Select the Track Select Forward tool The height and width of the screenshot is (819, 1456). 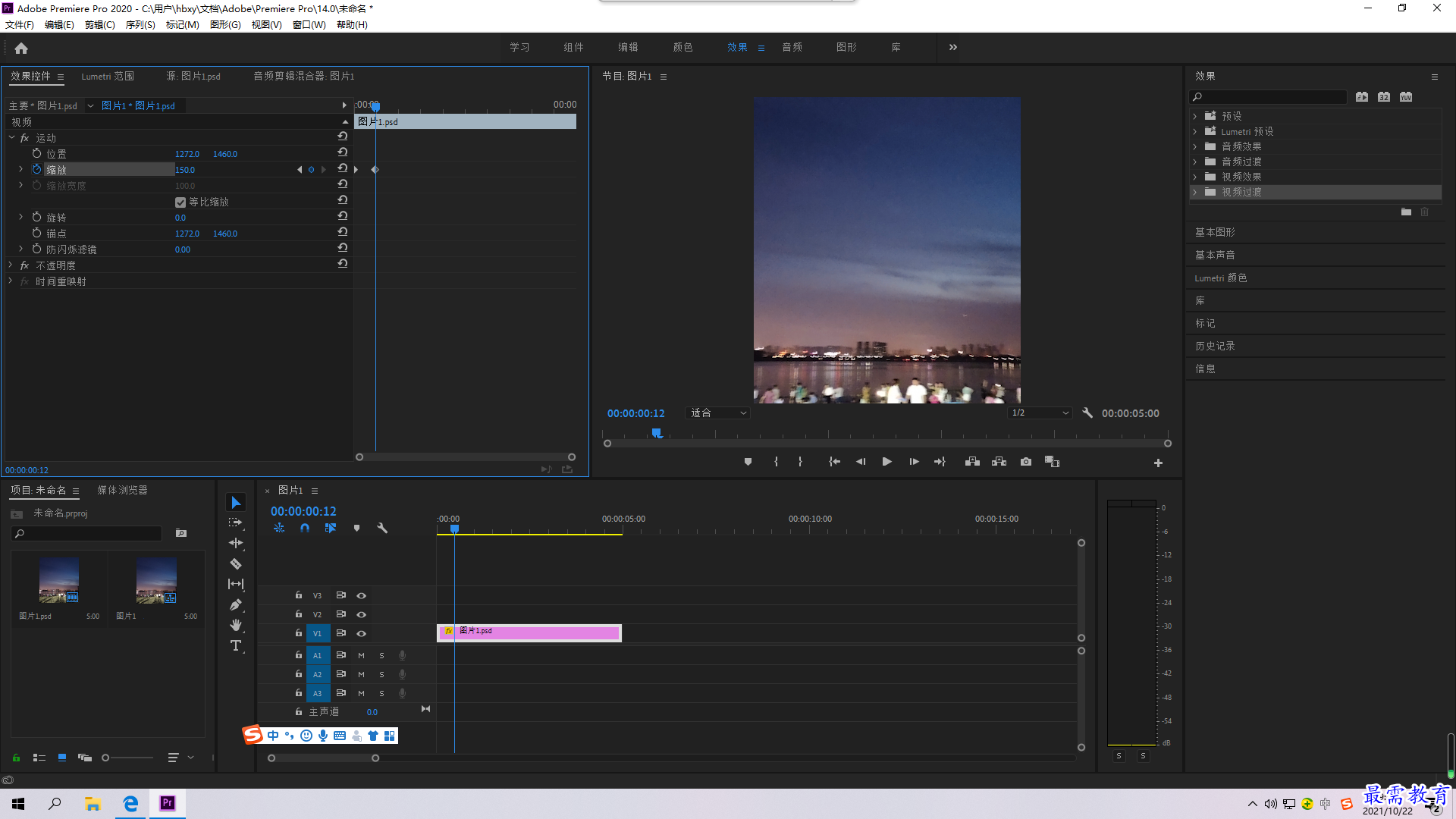[236, 522]
